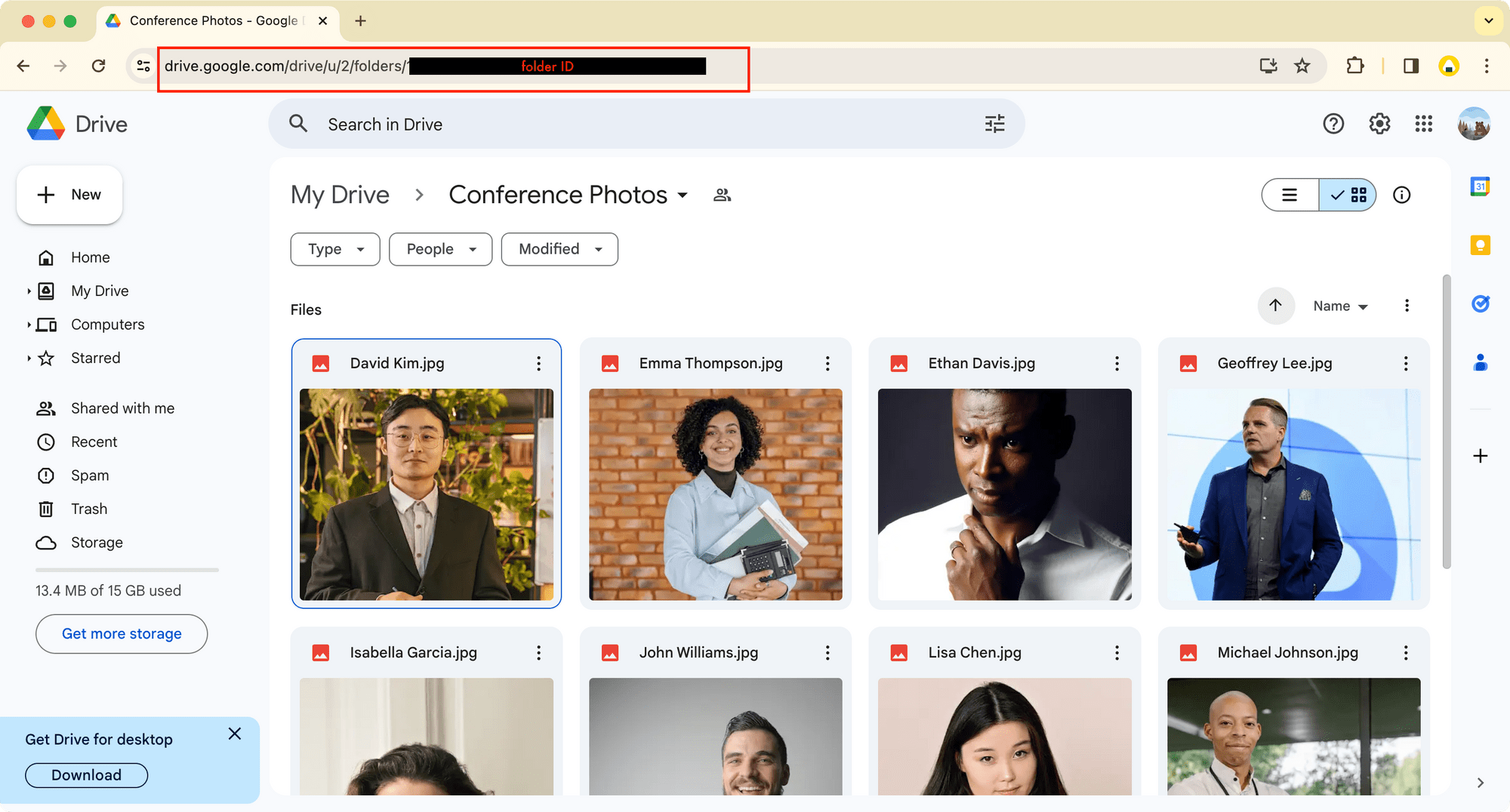Open Drive settings gear
The height and width of the screenshot is (812, 1510).
[x=1379, y=123]
